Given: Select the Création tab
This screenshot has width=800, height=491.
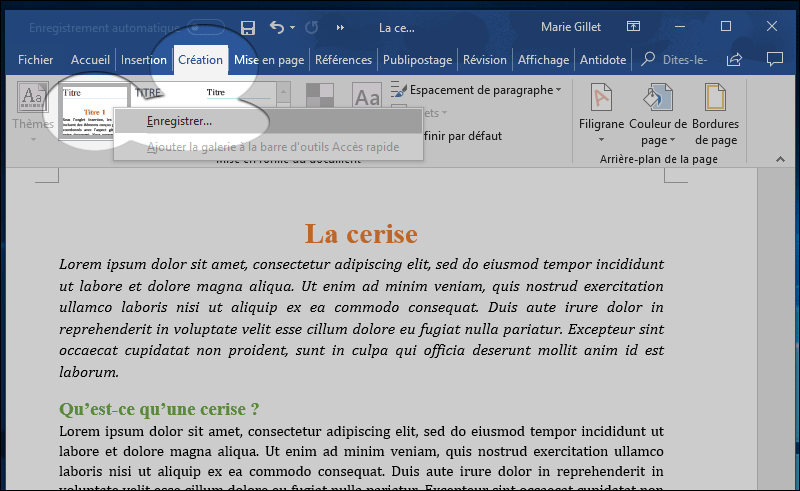Looking at the screenshot, I should (x=201, y=60).
